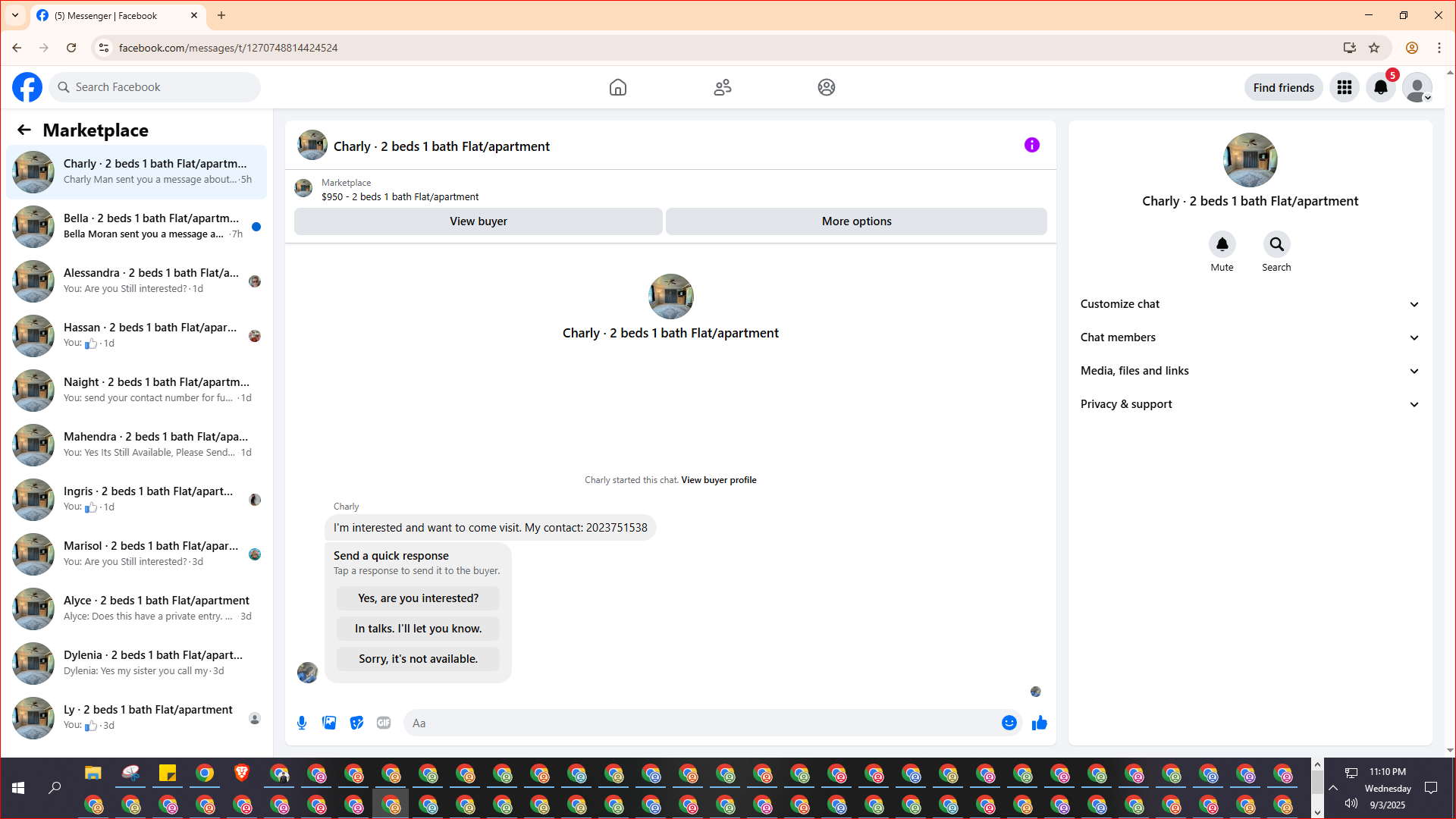Choose a sticker
Viewport: 1456px width, 819px height.
point(356,723)
